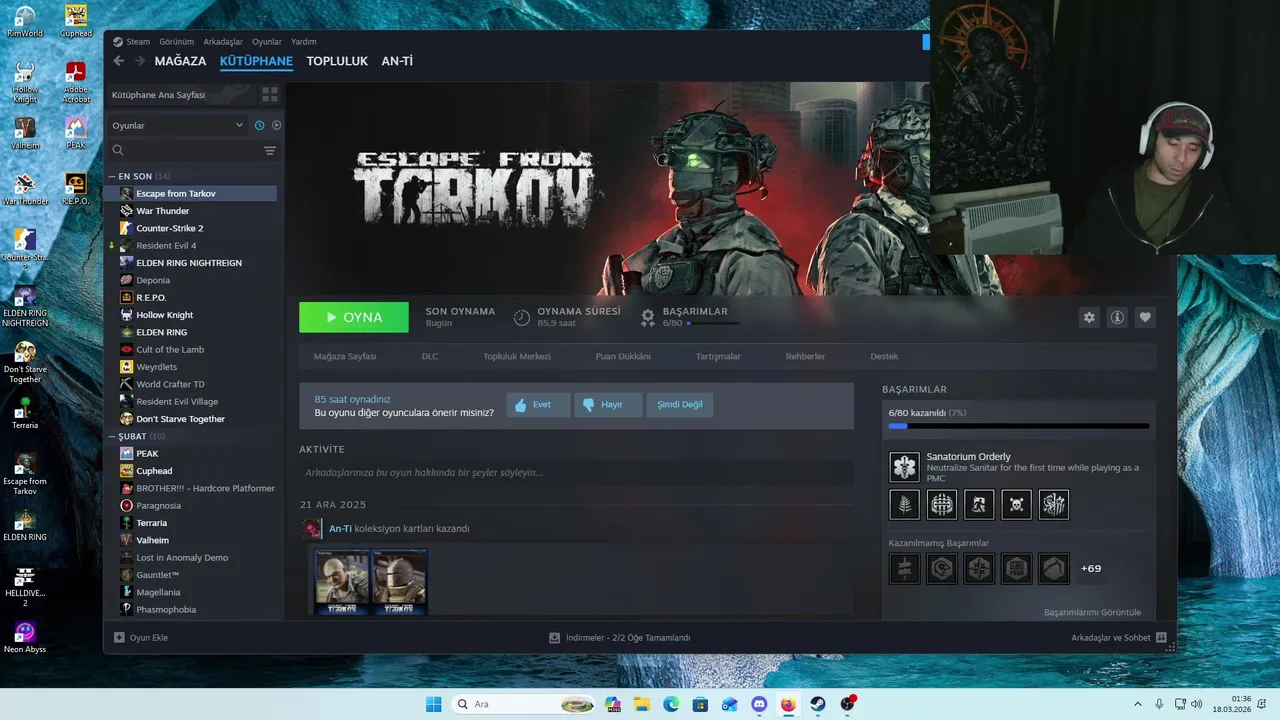Click the skull achievement icon
Image resolution: width=1280 pixels, height=720 pixels.
[1016, 504]
